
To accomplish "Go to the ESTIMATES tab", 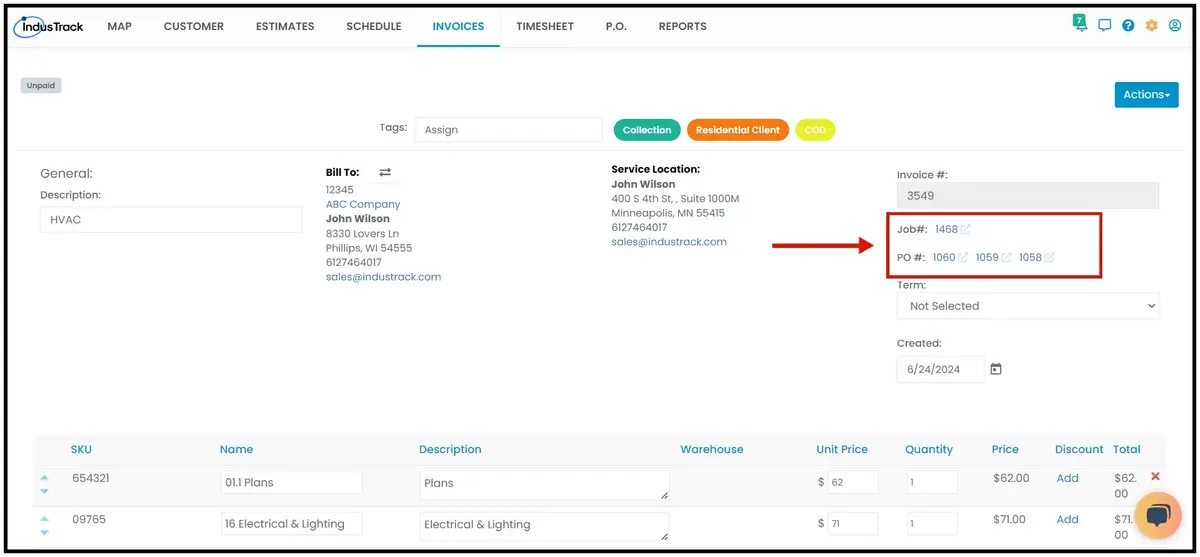I will 285,26.
